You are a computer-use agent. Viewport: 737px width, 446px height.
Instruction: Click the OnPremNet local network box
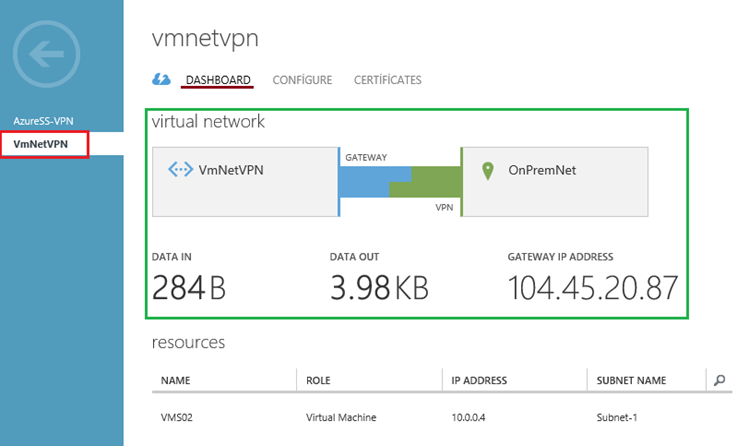[556, 182]
